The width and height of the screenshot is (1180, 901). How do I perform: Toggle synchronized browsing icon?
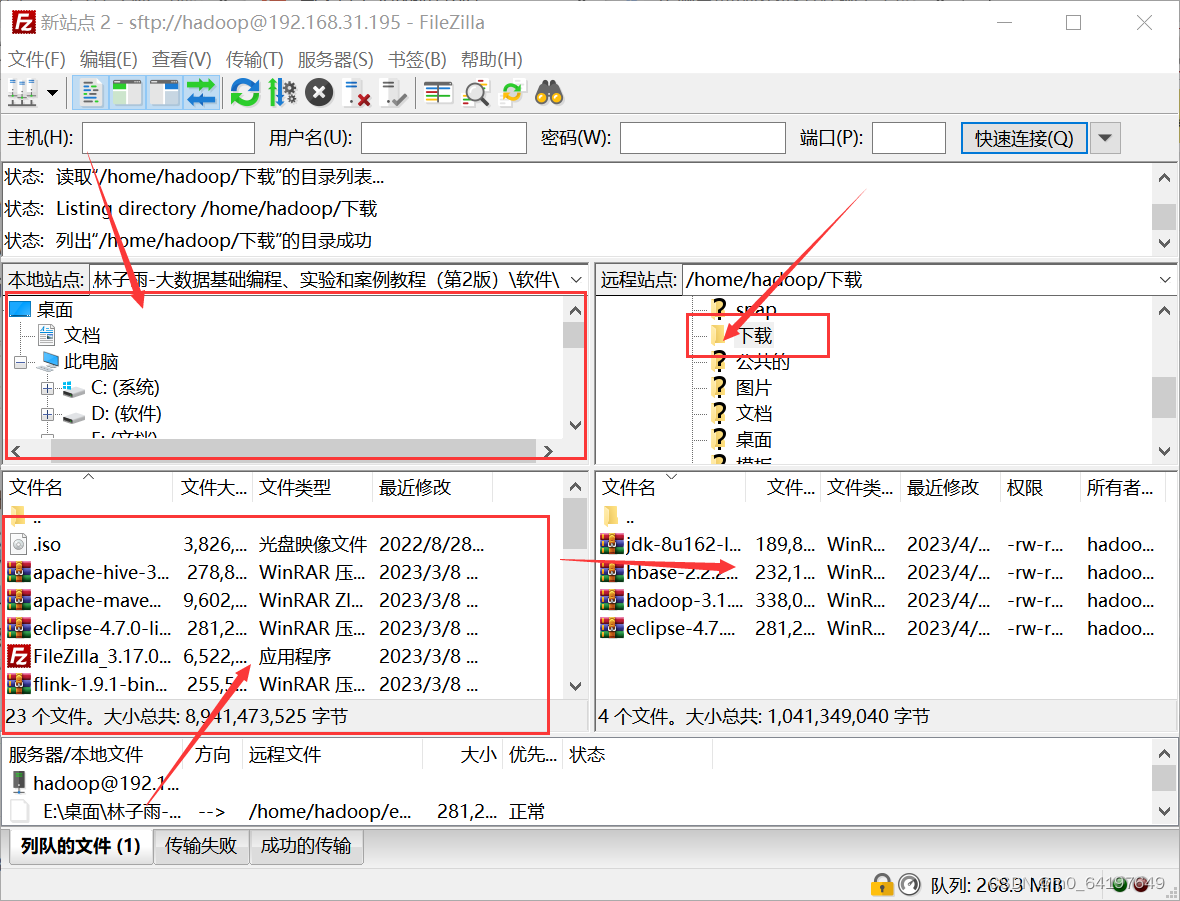pyautogui.click(x=512, y=93)
